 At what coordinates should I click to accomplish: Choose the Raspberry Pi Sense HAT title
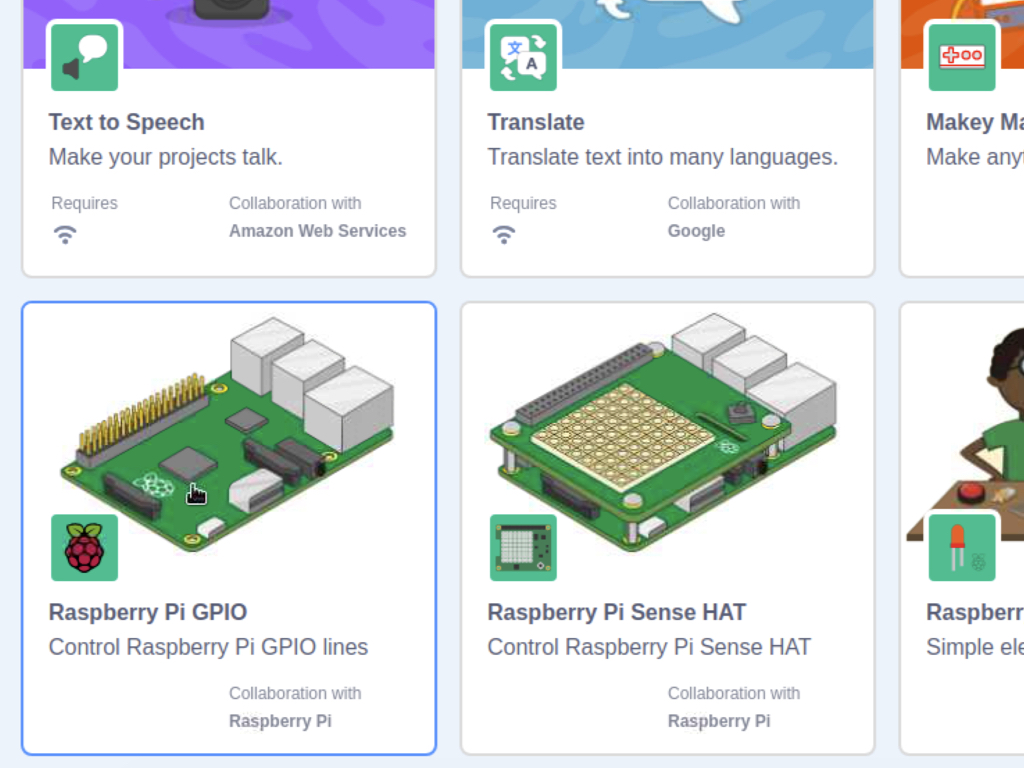(x=616, y=612)
